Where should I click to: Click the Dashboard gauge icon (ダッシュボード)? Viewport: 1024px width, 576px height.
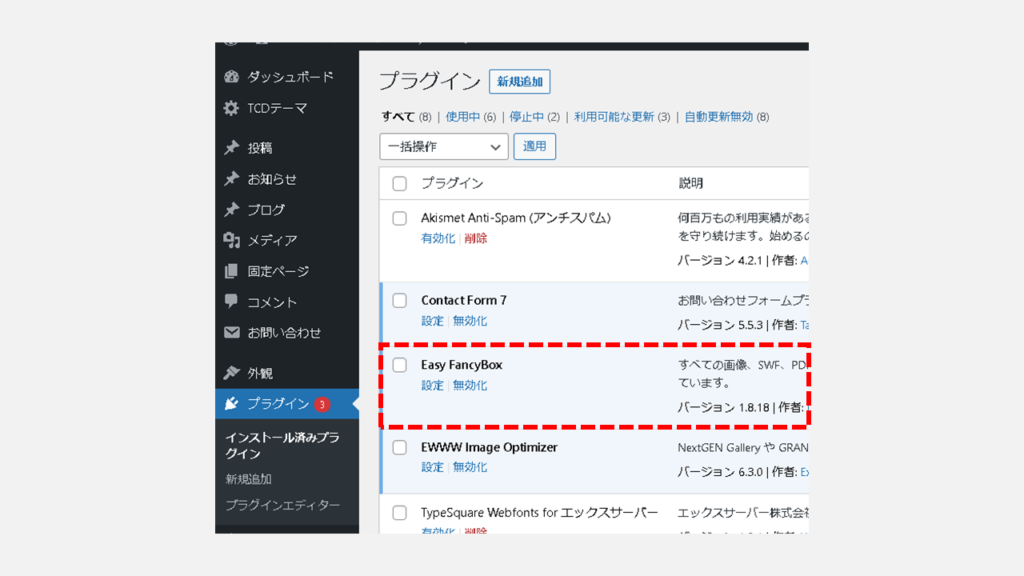point(232,77)
